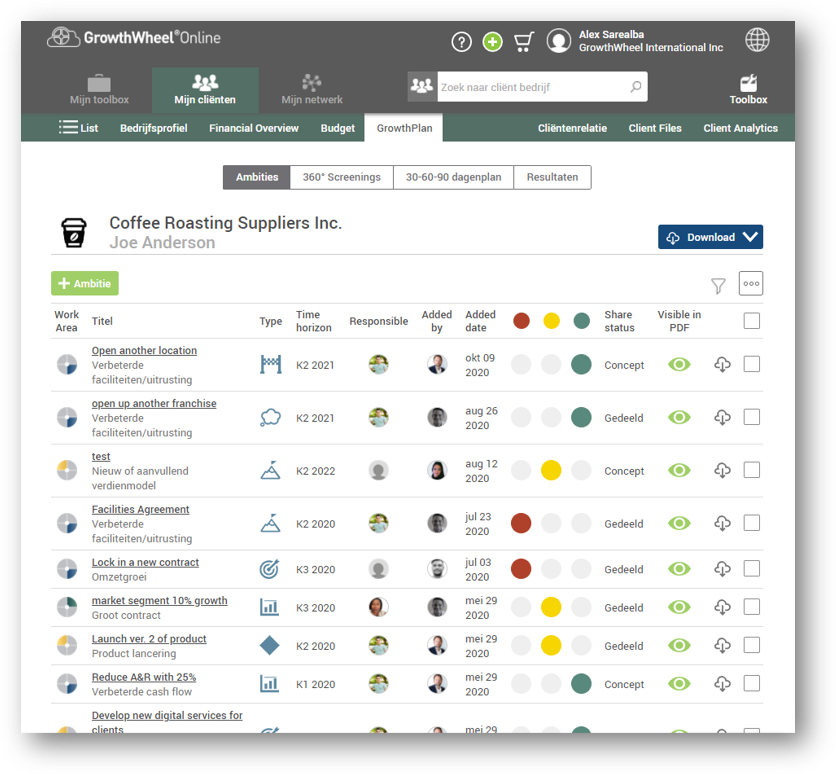The width and height of the screenshot is (836, 774).
Task: Open the Mijn netwerk tab
Action: [312, 90]
